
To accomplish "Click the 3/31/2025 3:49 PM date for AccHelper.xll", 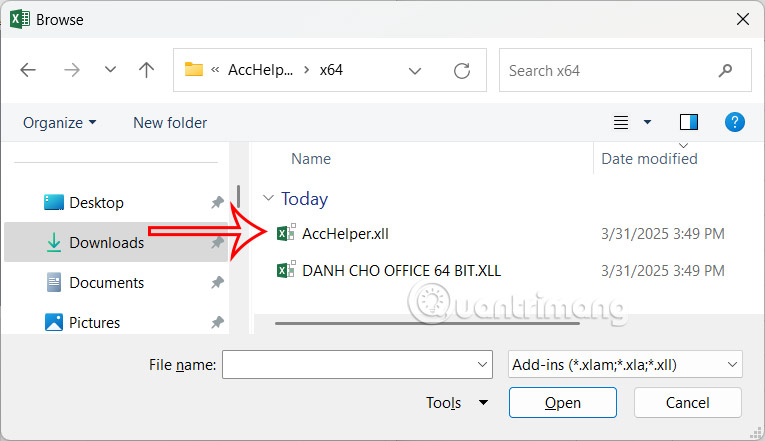I will [663, 234].
